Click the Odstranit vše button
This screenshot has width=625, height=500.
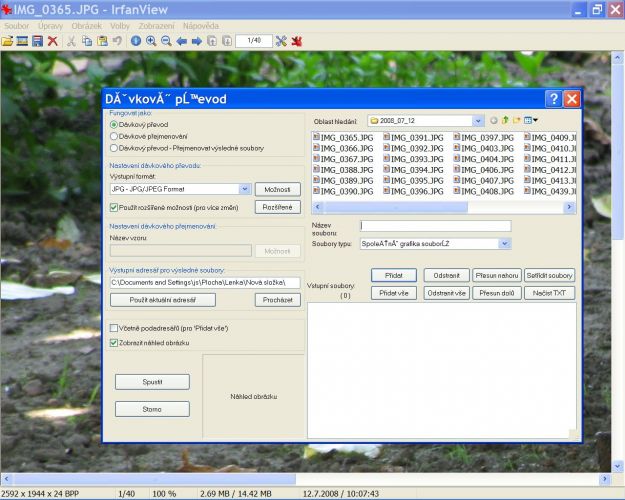(446, 293)
